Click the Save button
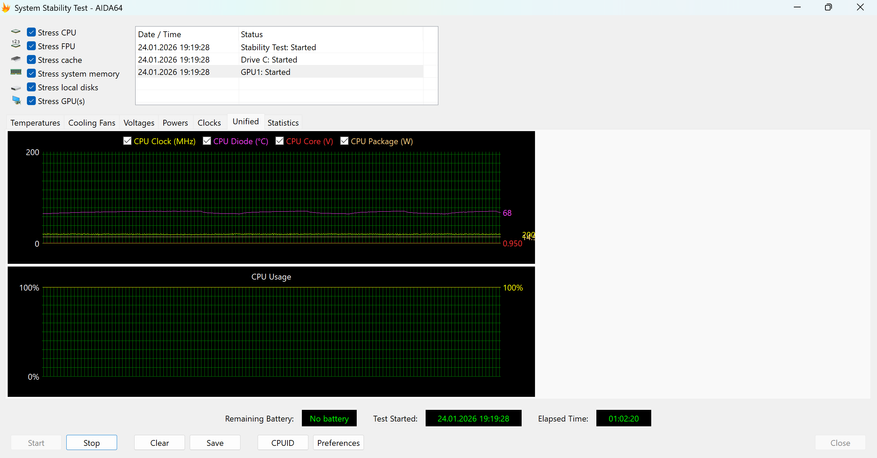The height and width of the screenshot is (458, 877). 215,443
